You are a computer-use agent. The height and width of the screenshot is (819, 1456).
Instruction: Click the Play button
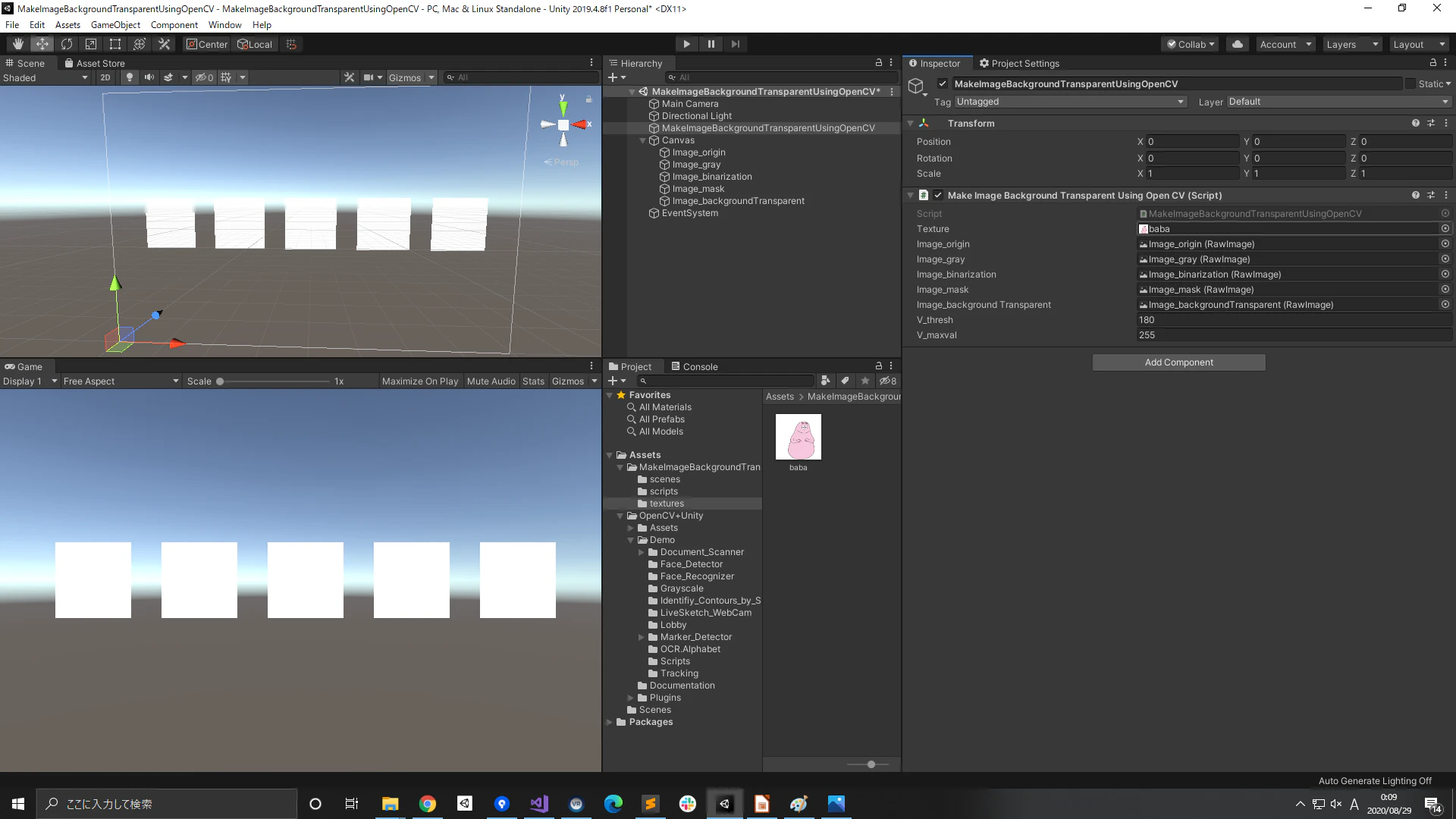pyautogui.click(x=686, y=44)
